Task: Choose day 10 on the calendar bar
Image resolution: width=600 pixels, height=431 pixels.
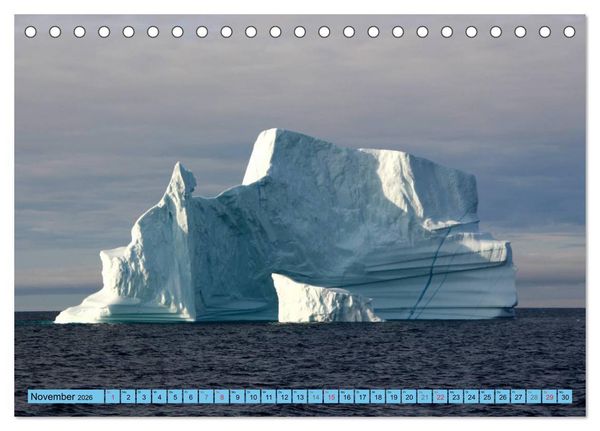Action: point(253,397)
